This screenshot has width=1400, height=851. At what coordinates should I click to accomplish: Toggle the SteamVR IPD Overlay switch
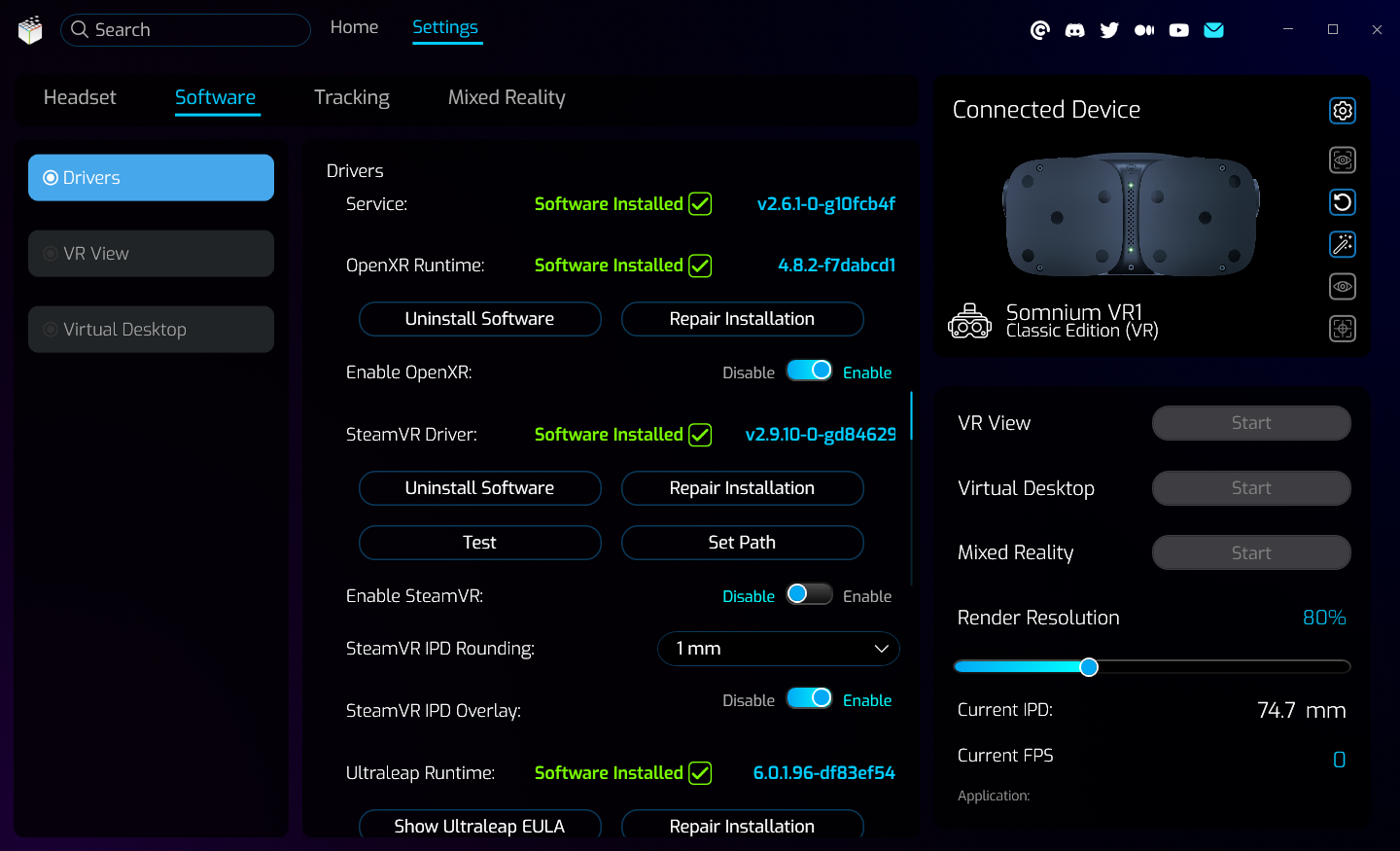point(809,698)
